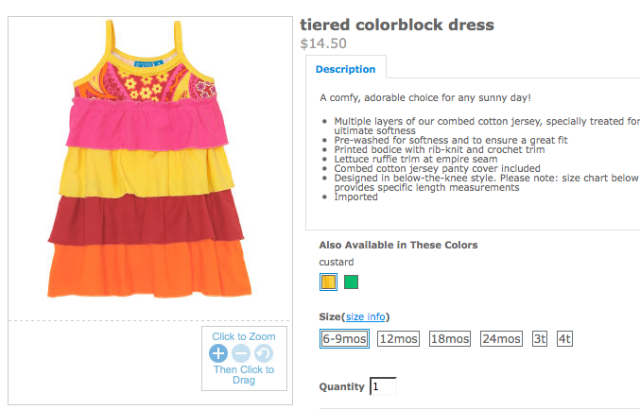The image size is (640, 410).
Task: Click the $14.50 price text
Action: pos(323,43)
